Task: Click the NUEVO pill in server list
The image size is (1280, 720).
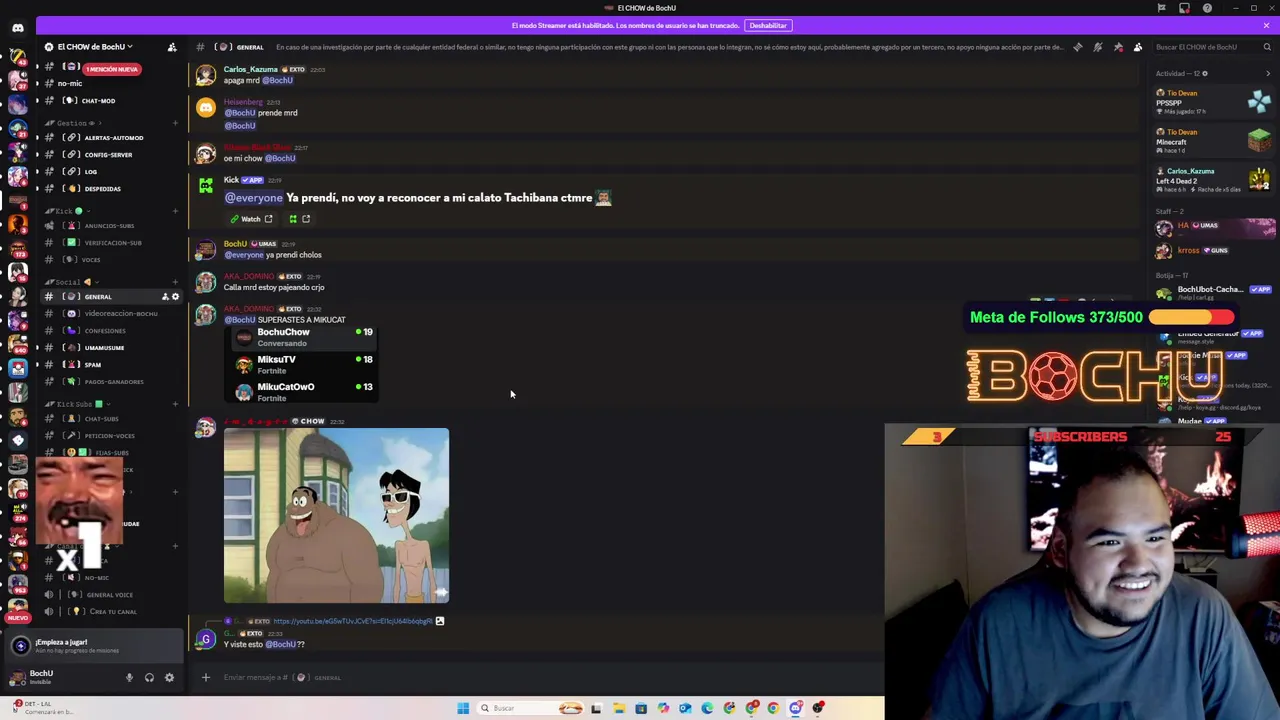Action: 18,619
